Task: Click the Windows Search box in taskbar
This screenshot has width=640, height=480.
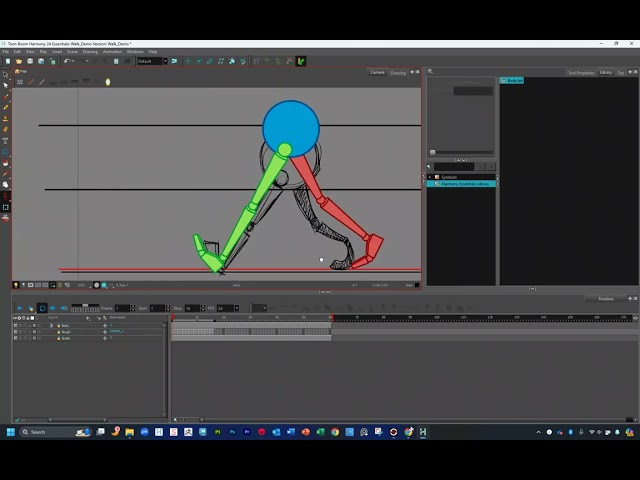Action: tap(56, 432)
